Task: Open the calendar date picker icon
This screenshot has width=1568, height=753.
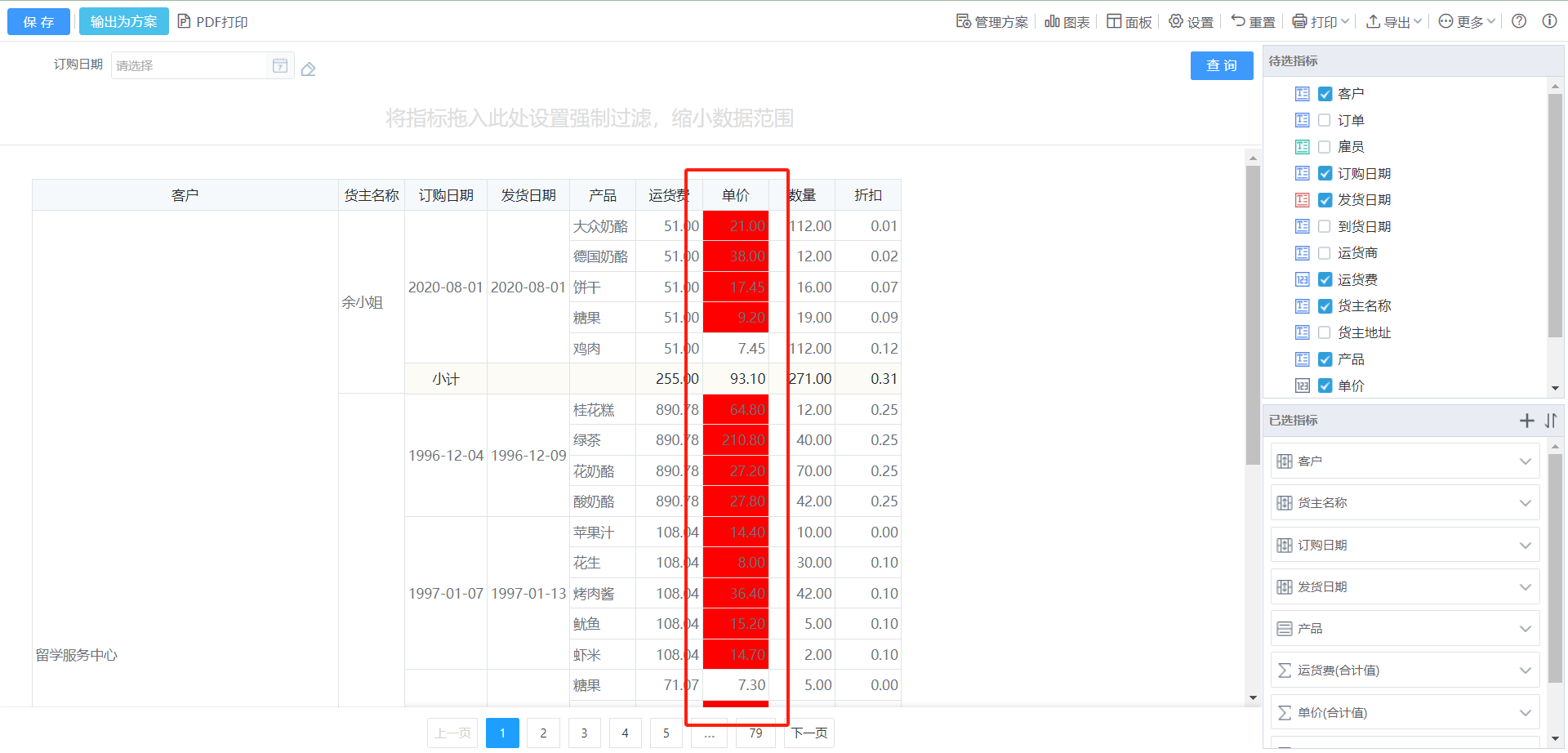Action: point(280,65)
